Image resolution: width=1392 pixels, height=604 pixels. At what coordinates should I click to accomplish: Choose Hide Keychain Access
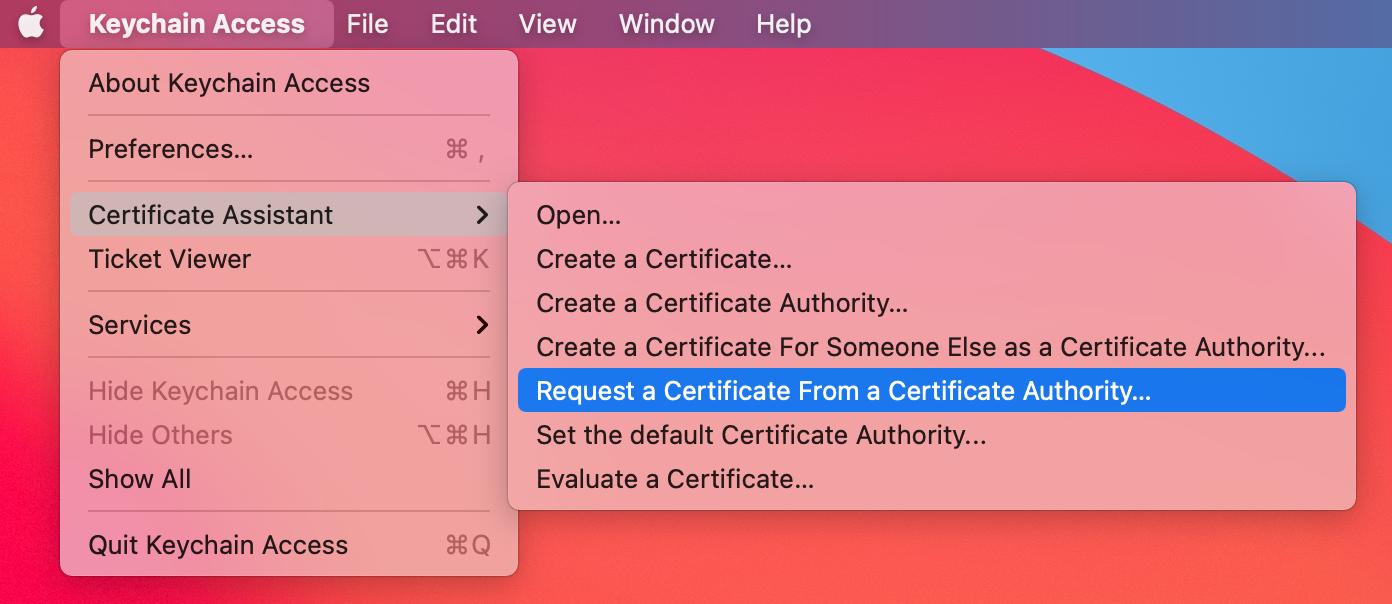(289, 391)
